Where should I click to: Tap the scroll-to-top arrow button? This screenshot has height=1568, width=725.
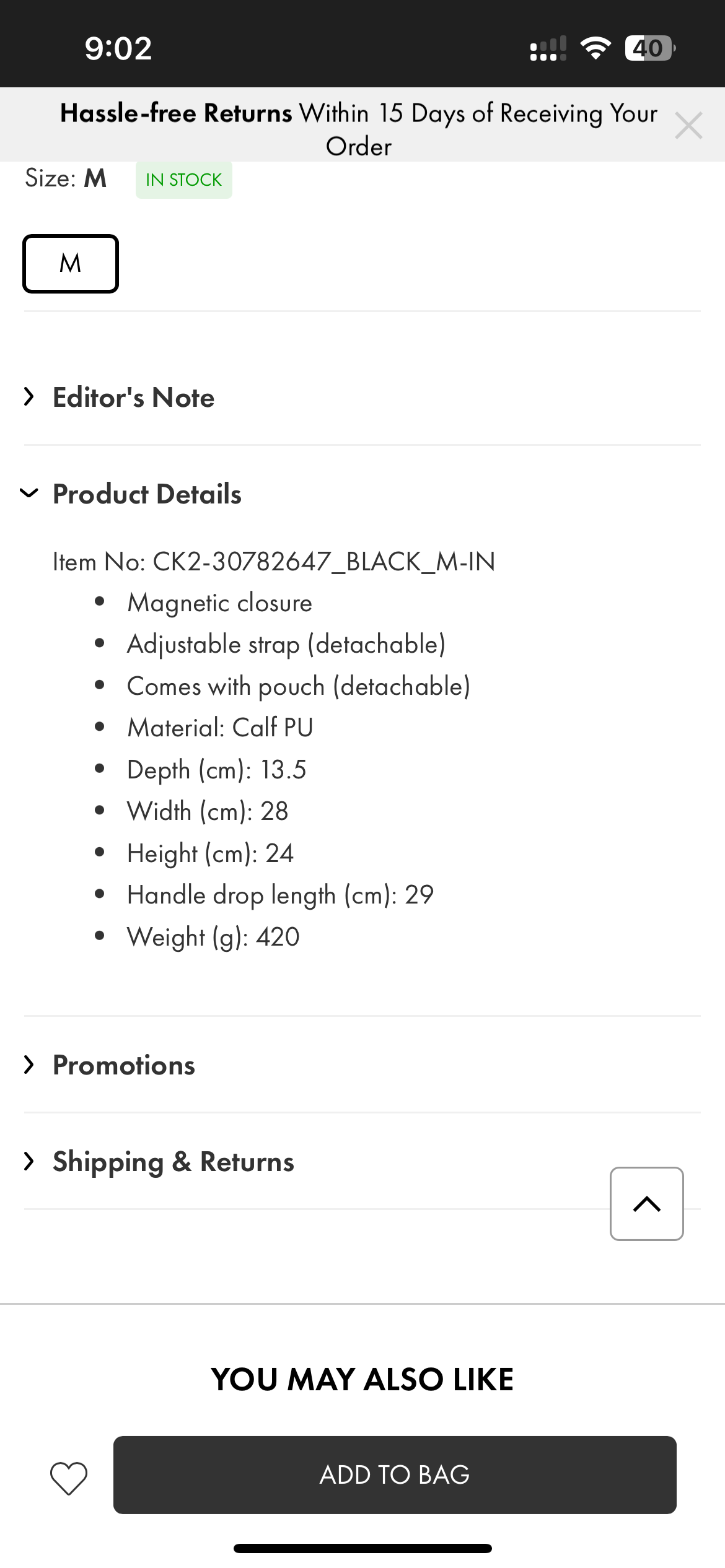point(646,1204)
